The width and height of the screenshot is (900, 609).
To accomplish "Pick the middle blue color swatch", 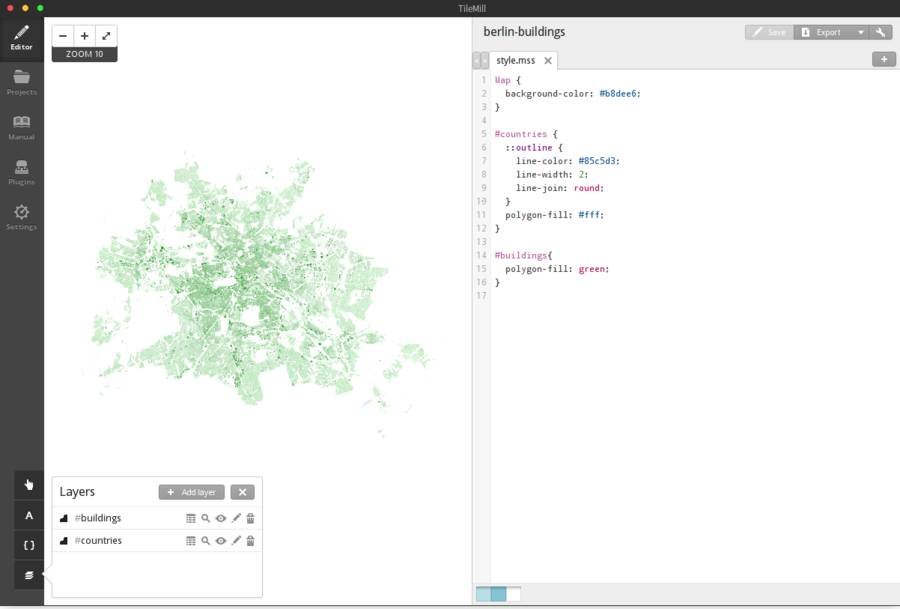I will [498, 594].
